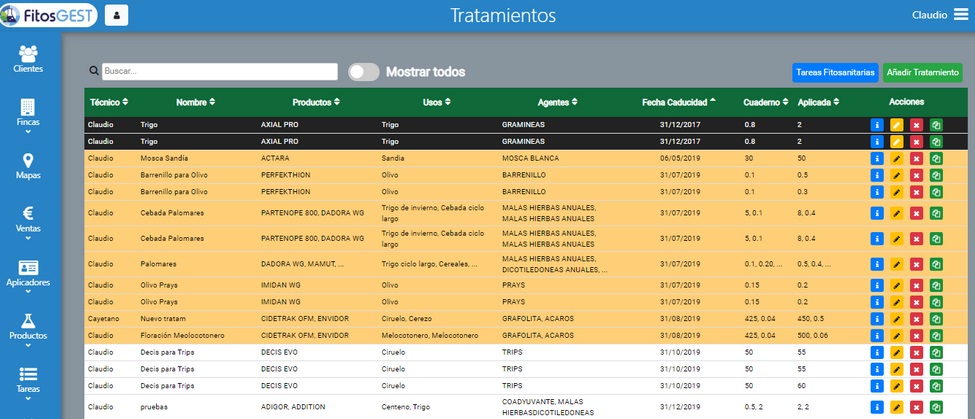Click the Claudio username in header
The image size is (975, 419).
click(929, 14)
